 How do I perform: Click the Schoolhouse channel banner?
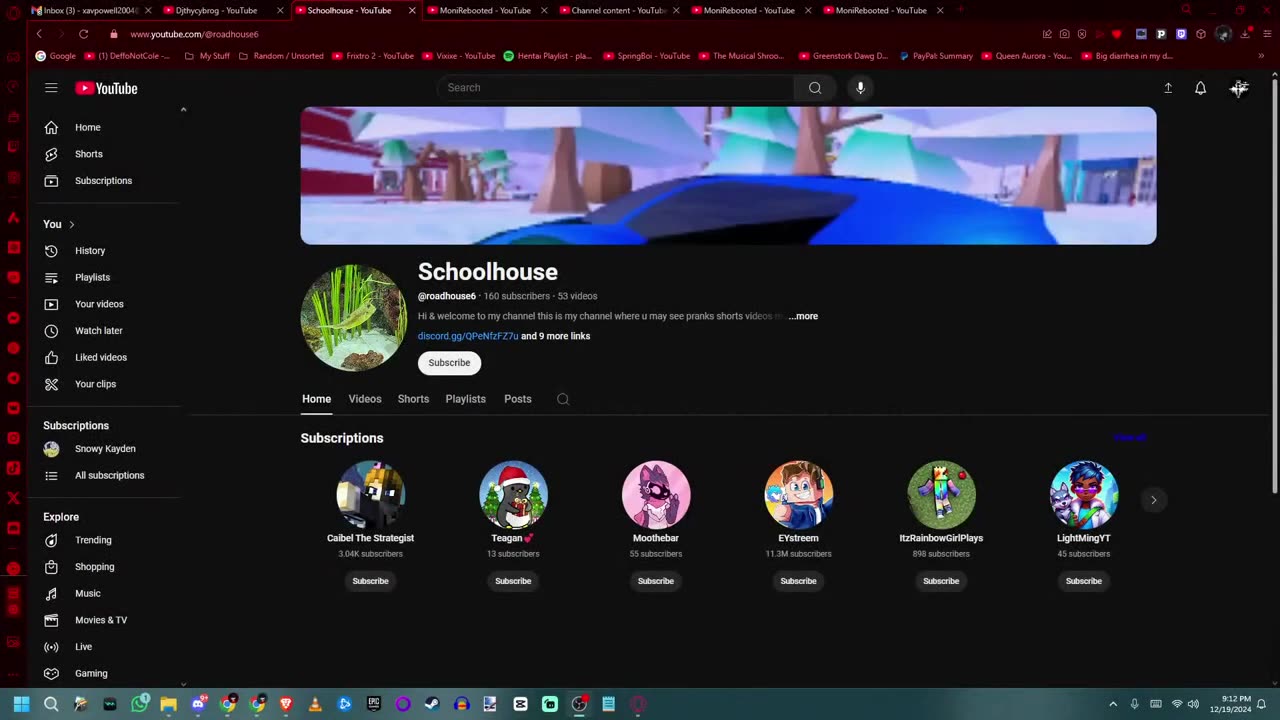tap(728, 176)
